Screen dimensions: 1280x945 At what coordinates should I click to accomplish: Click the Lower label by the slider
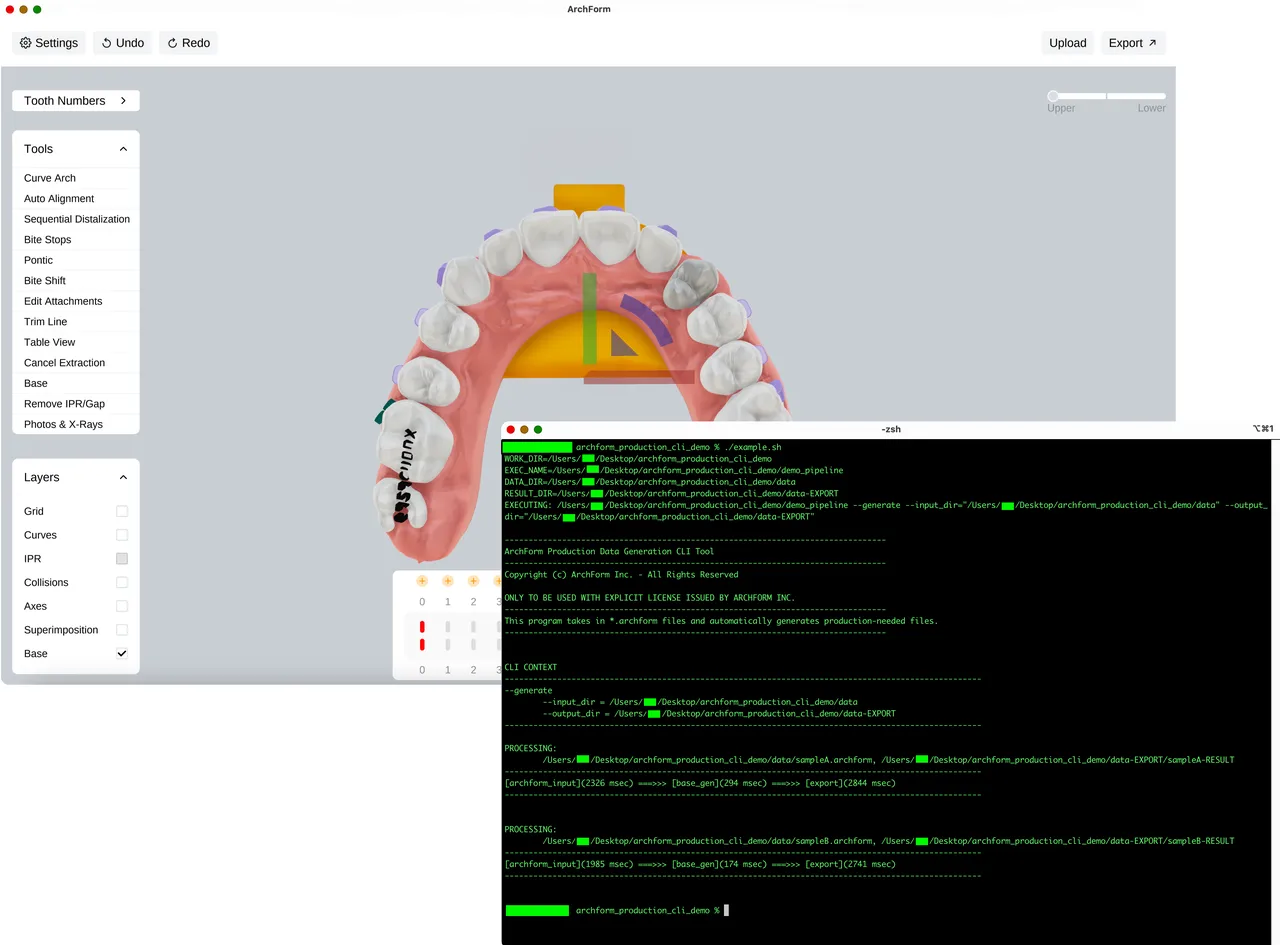point(1151,108)
